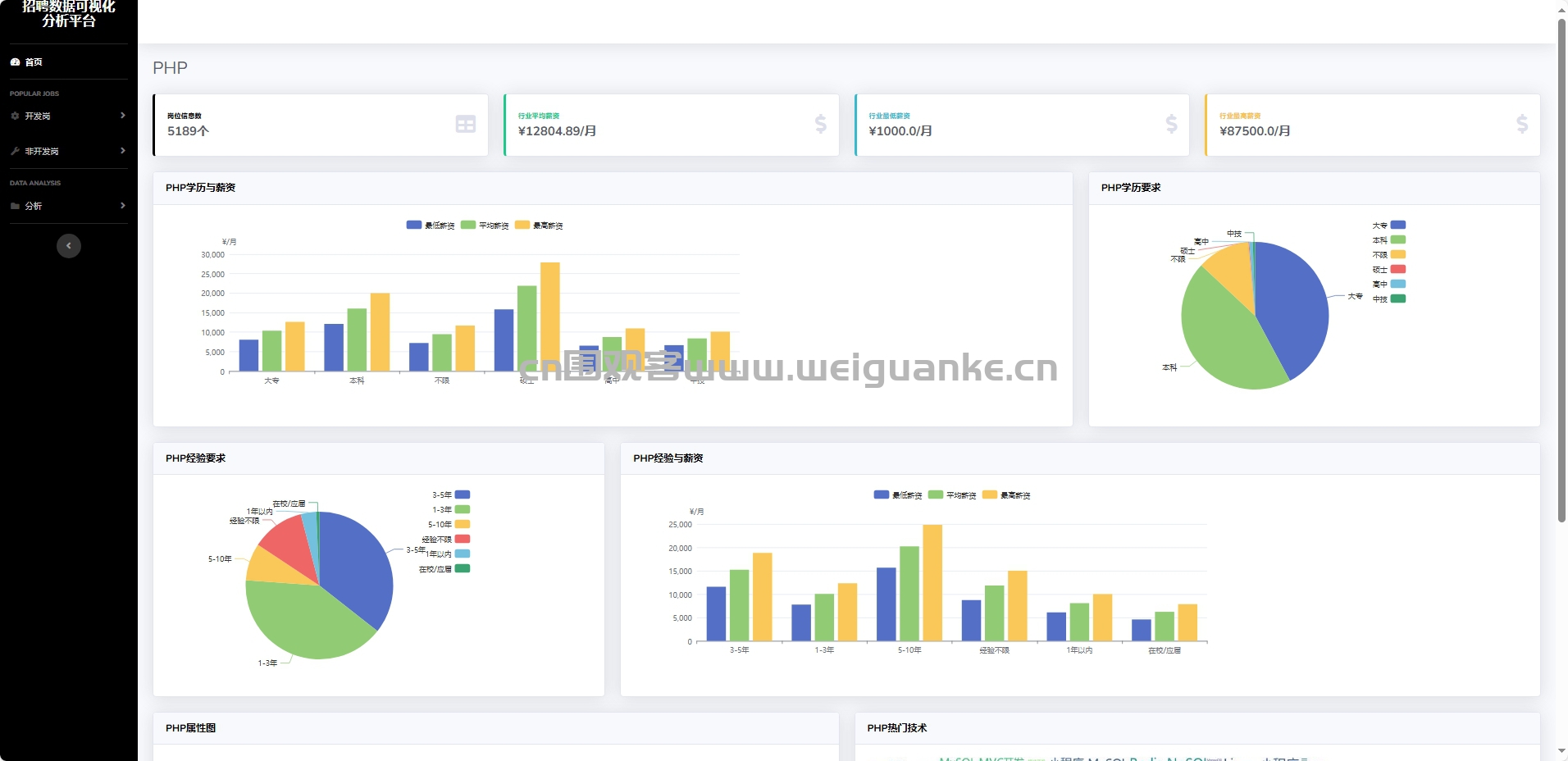Toggle 不限 legend in PHP学历要求 pie

[x=1389, y=254]
